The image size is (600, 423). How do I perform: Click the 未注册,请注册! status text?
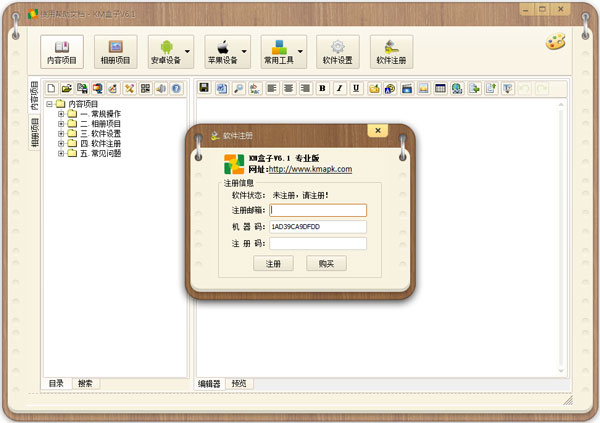(301, 196)
